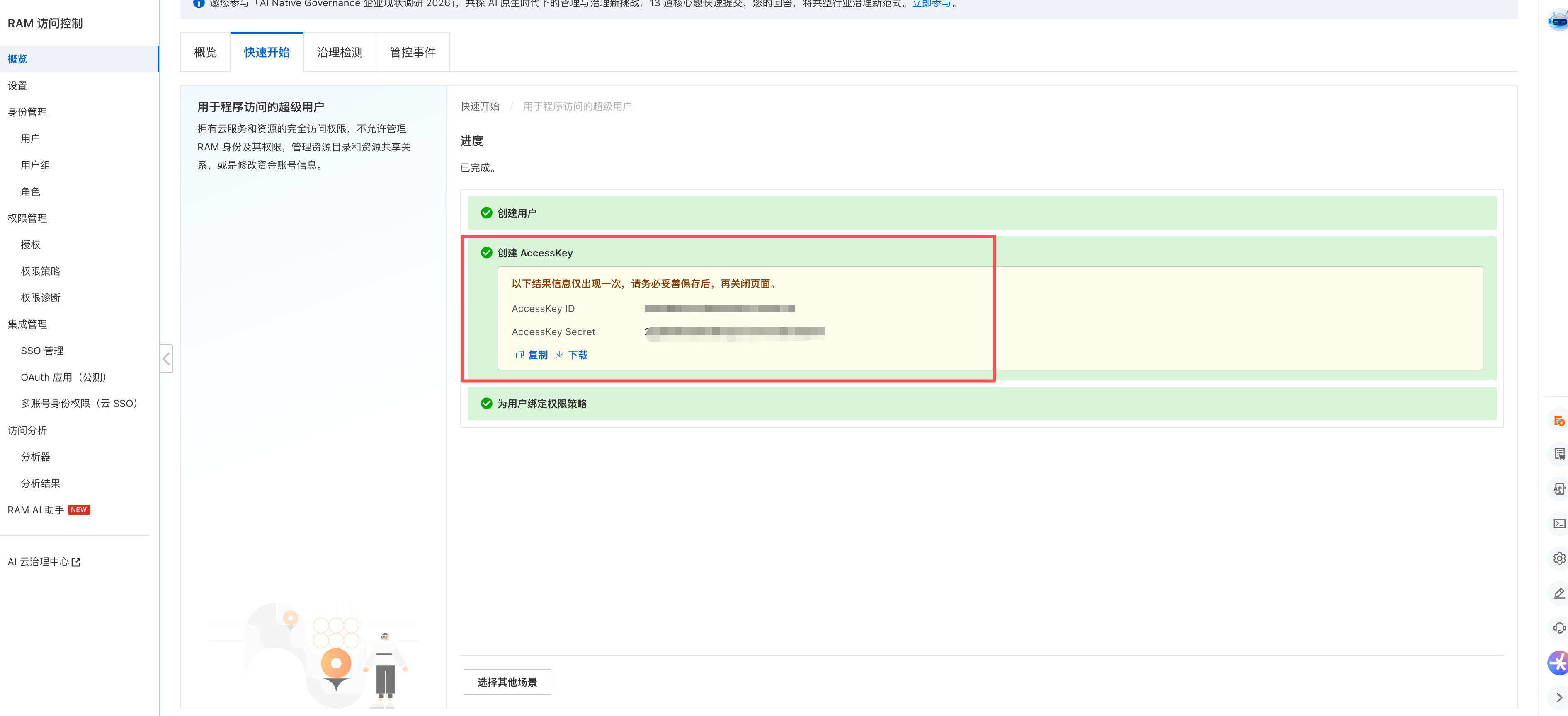1568x716 pixels.
Task: Click the 复制 link for AccessKey
Action: point(537,355)
